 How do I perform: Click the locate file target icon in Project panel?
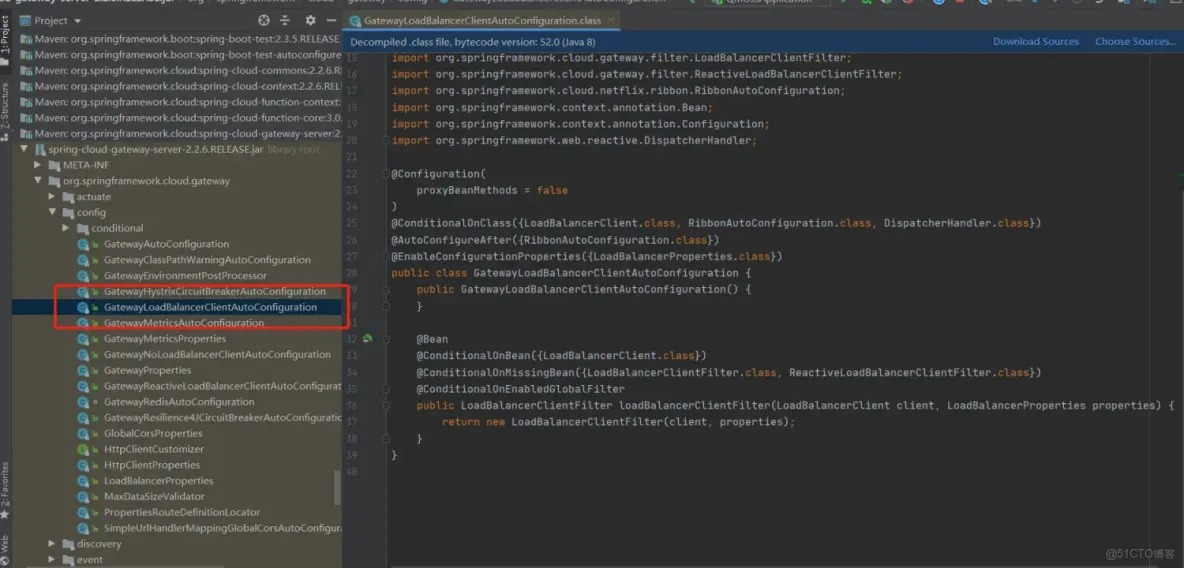[263, 20]
